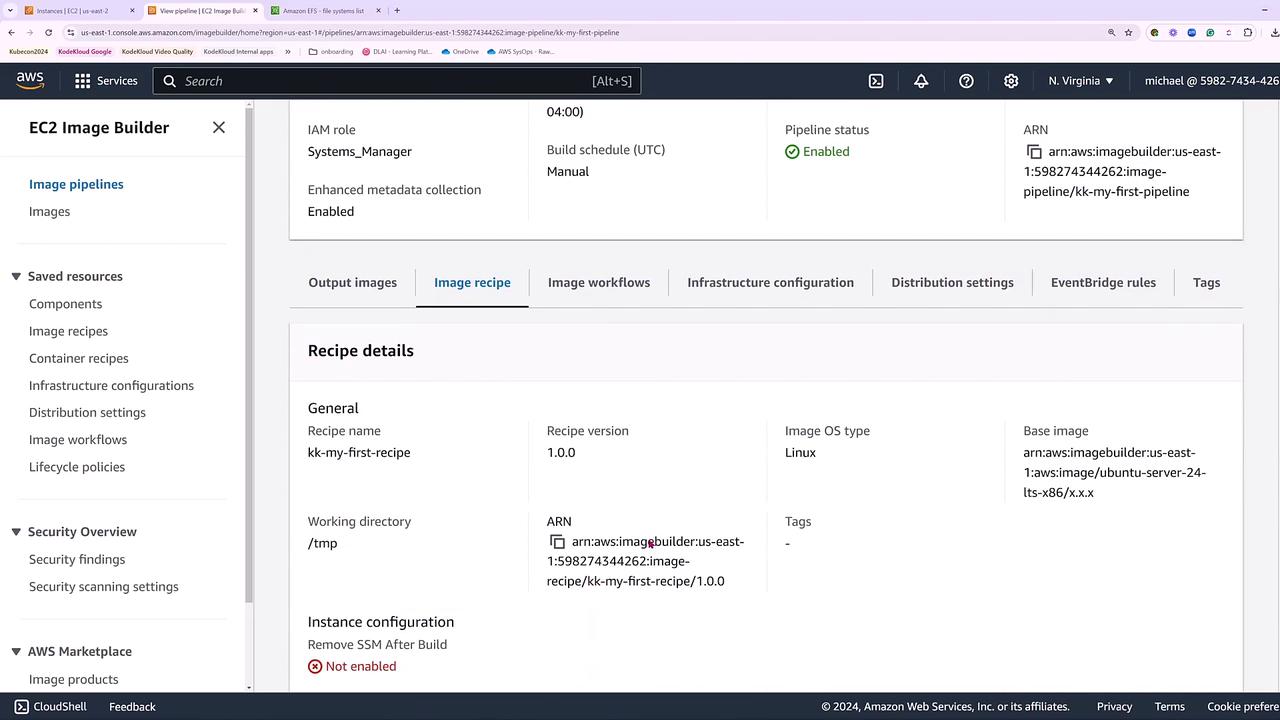Open the KodeKloud Internal apps bookmark

(238, 51)
